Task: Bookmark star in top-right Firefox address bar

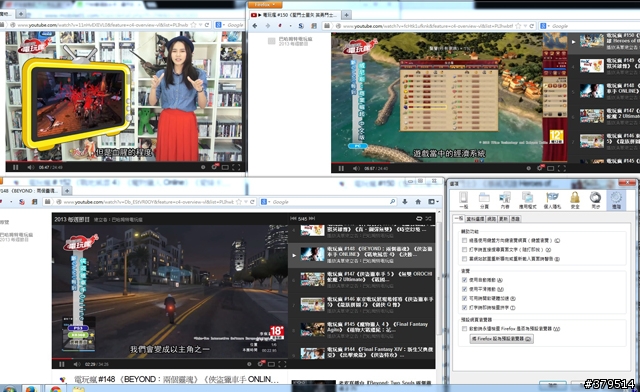Action: tap(518, 26)
